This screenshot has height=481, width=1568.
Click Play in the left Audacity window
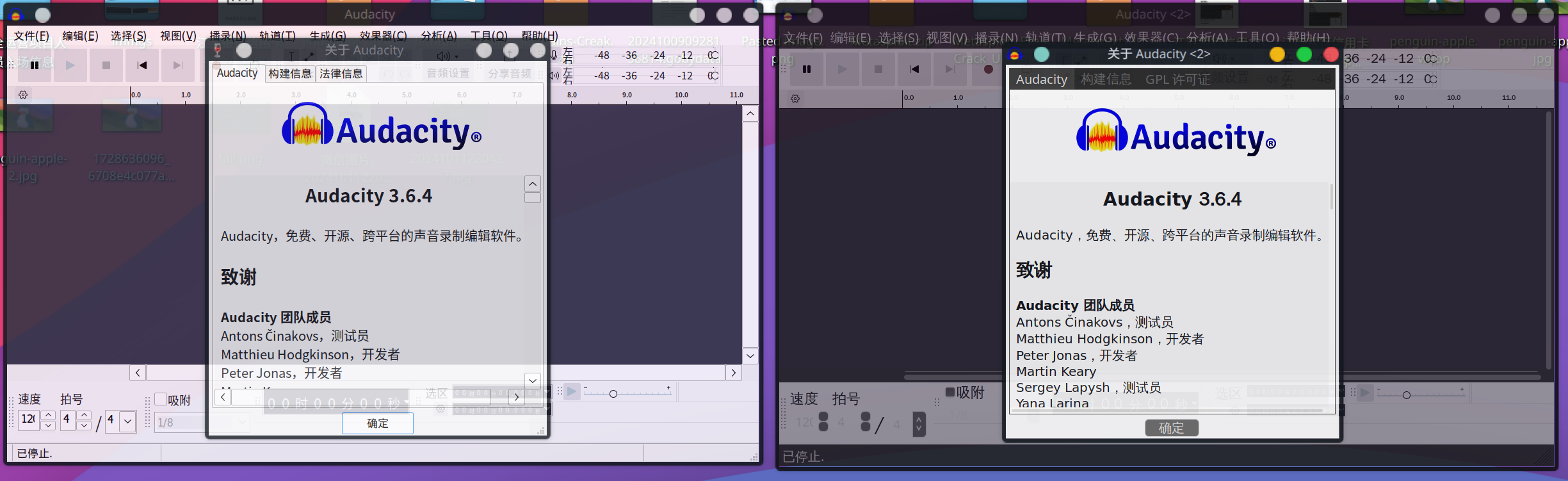pos(70,65)
